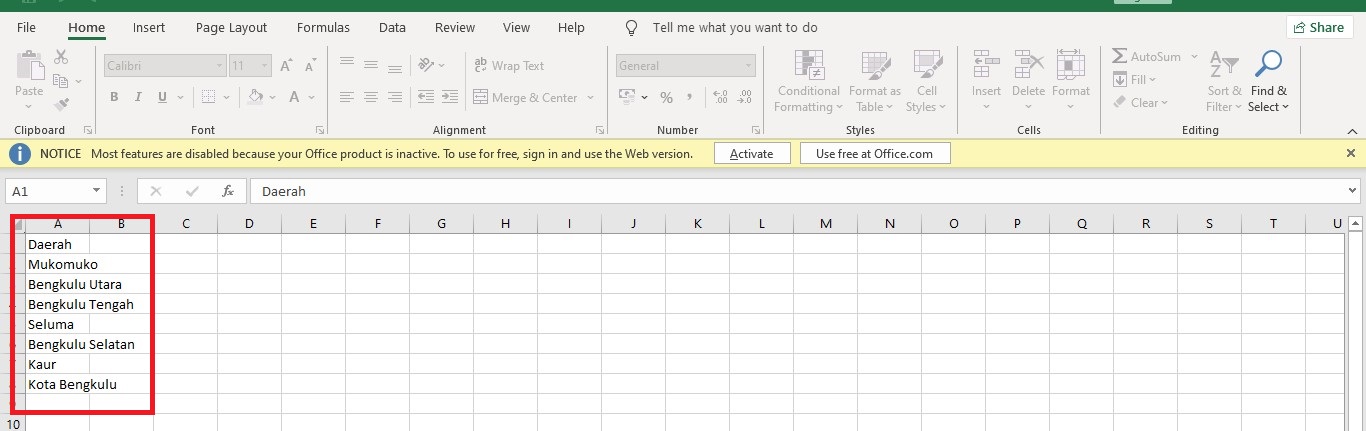
Task: Expand the Name Box dropdown arrow
Action: (x=97, y=191)
